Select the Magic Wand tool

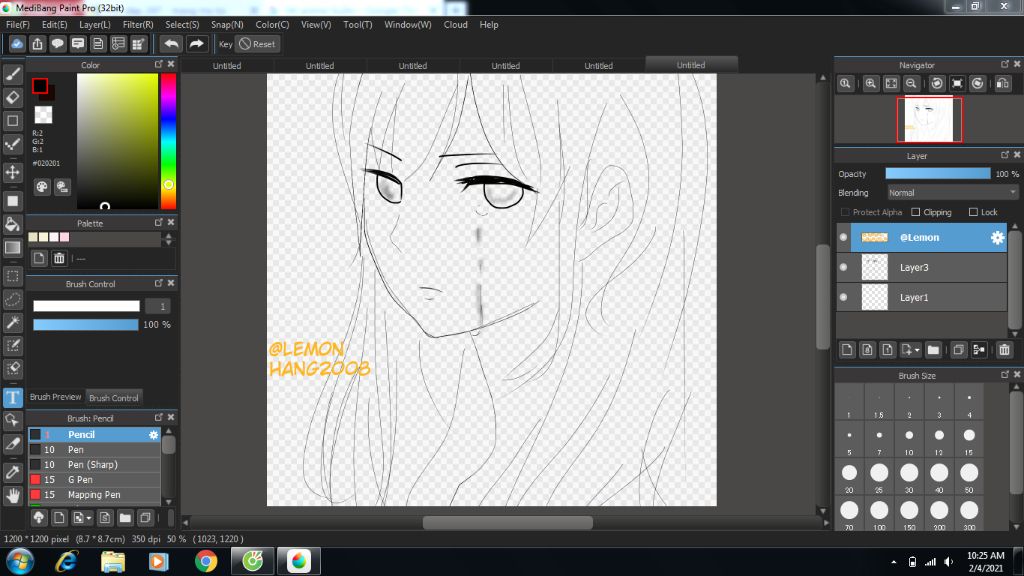12,323
